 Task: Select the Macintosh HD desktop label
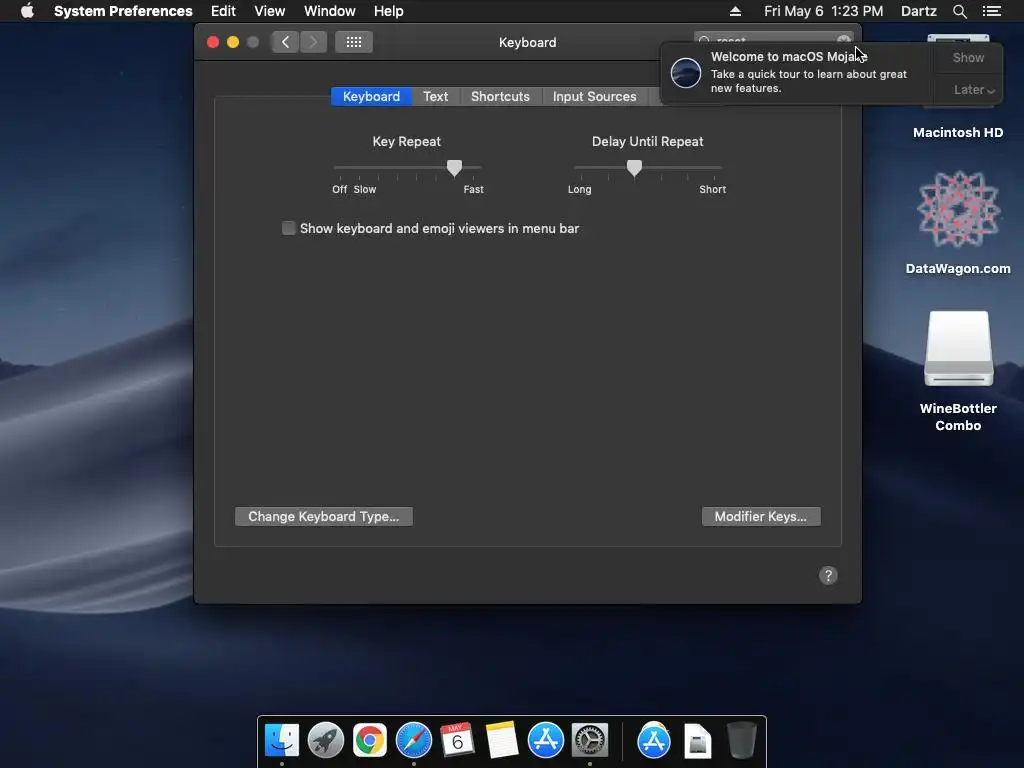pyautogui.click(x=958, y=133)
